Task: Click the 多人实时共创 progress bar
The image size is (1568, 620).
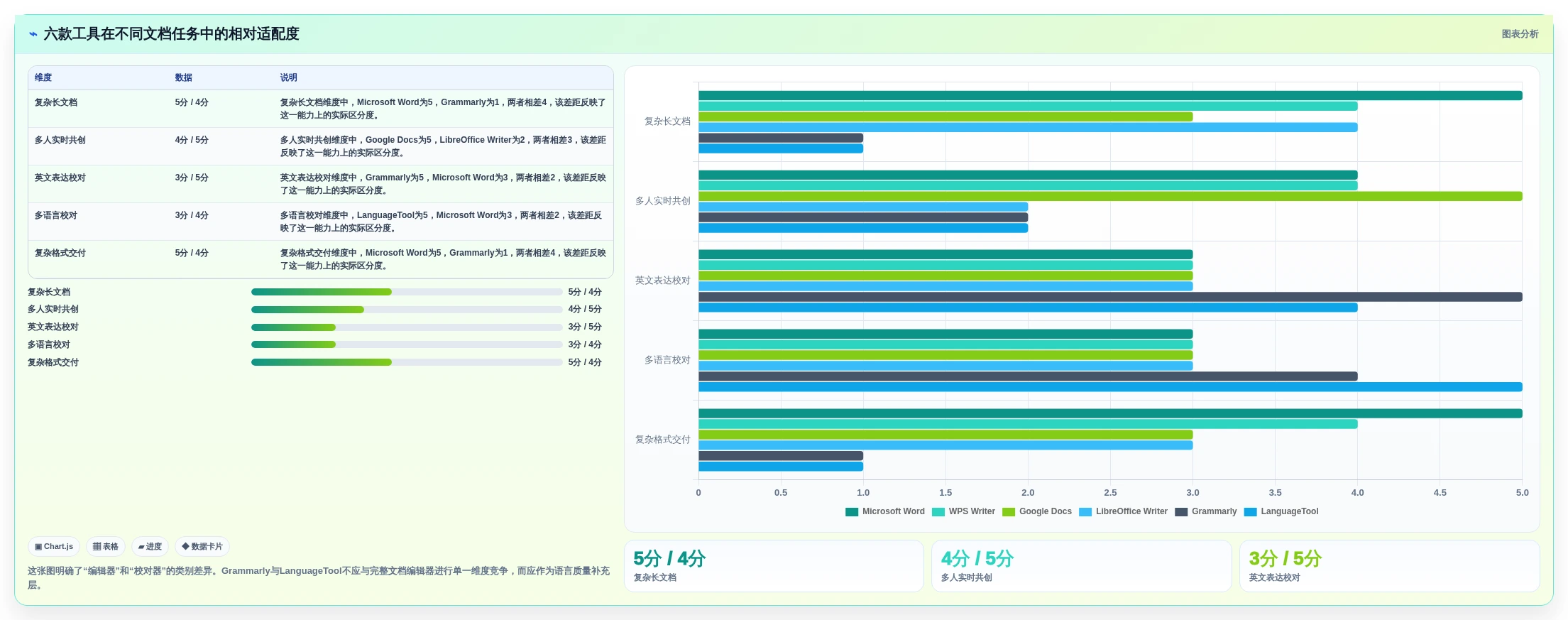Action: coord(407,310)
